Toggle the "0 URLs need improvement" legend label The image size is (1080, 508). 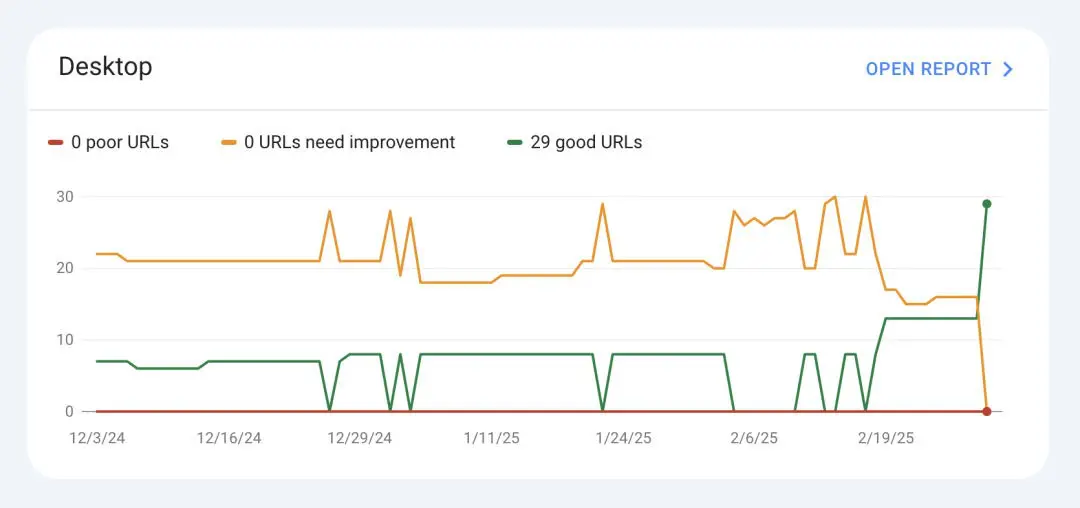pyautogui.click(x=349, y=143)
